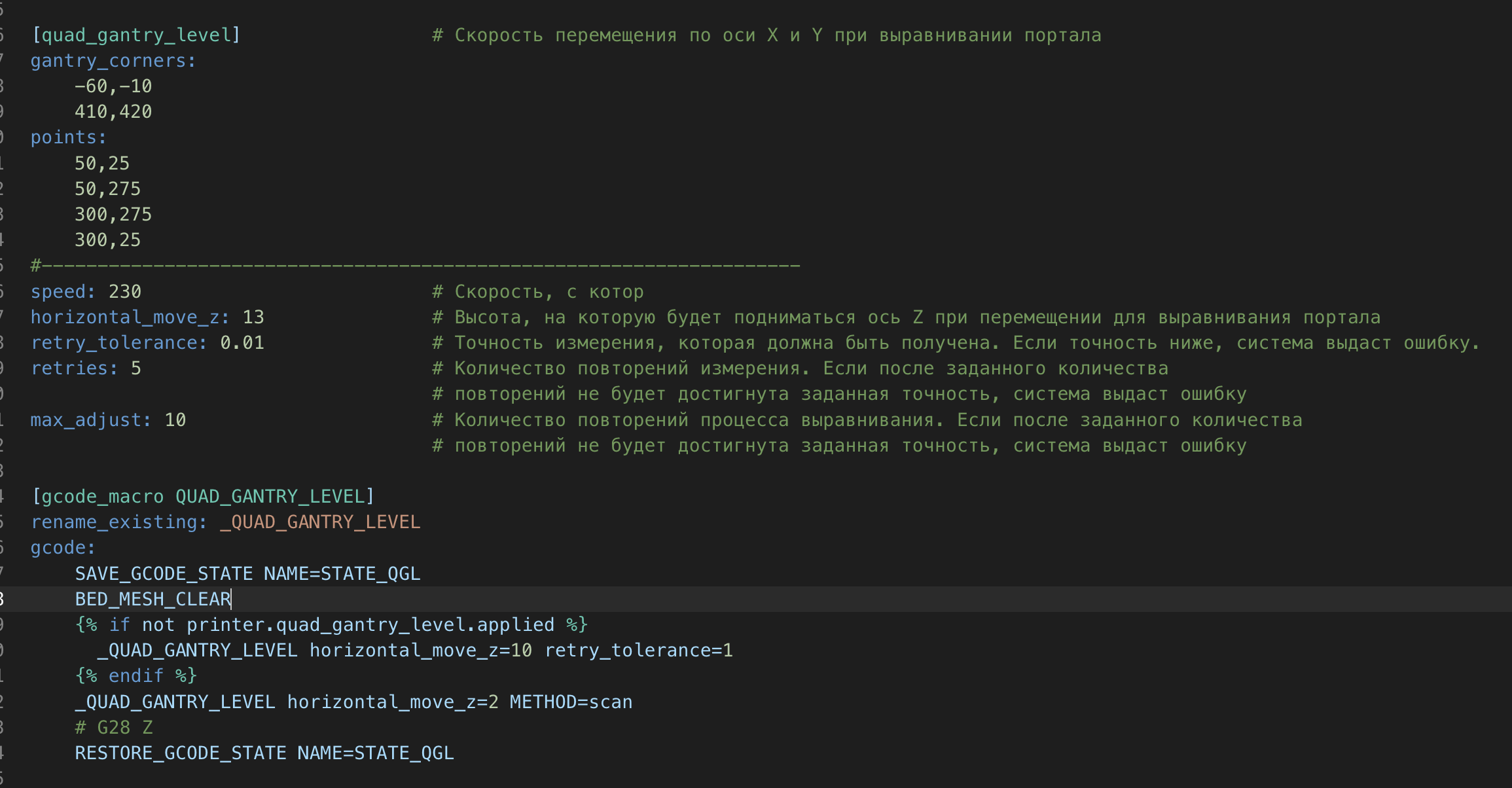Click the -60,-10 corner value
The height and width of the screenshot is (788, 1512).
pyautogui.click(x=113, y=86)
